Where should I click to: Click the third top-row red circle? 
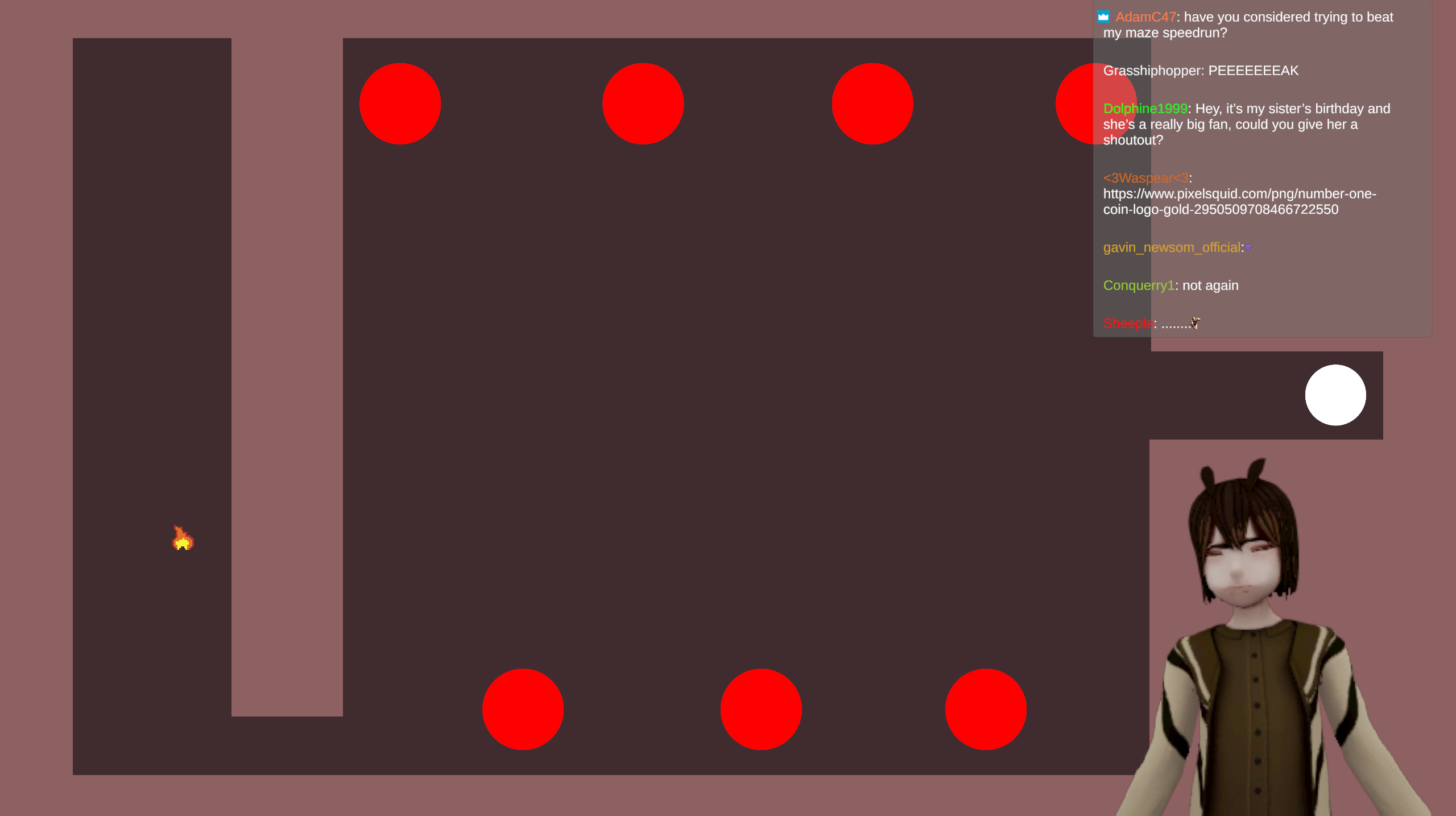tap(872, 103)
